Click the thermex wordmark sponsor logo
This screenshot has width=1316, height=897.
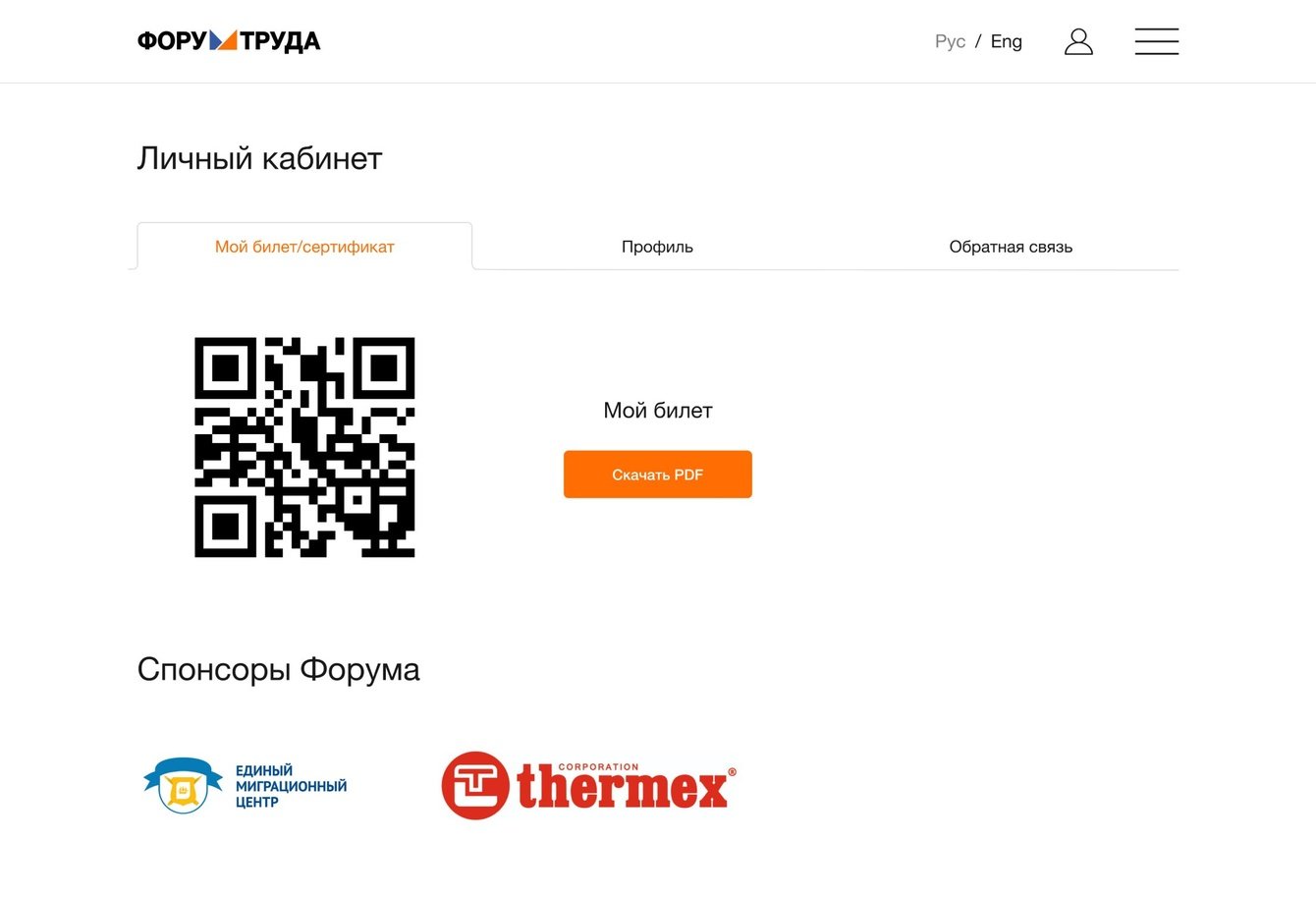[x=625, y=789]
